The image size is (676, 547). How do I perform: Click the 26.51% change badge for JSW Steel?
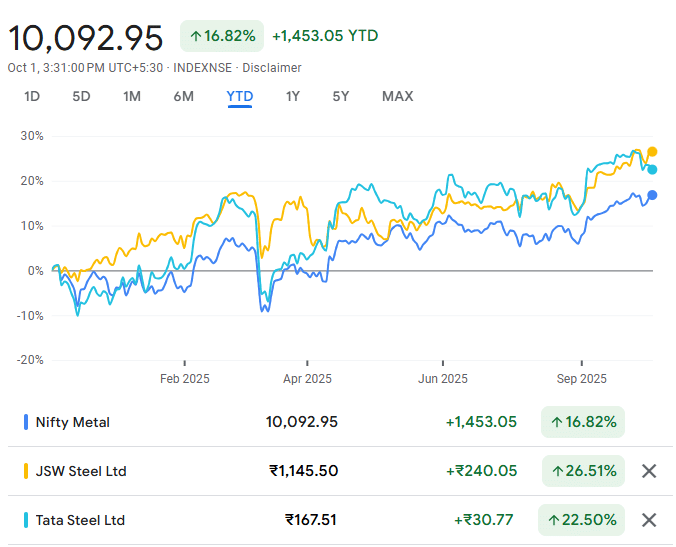point(582,471)
